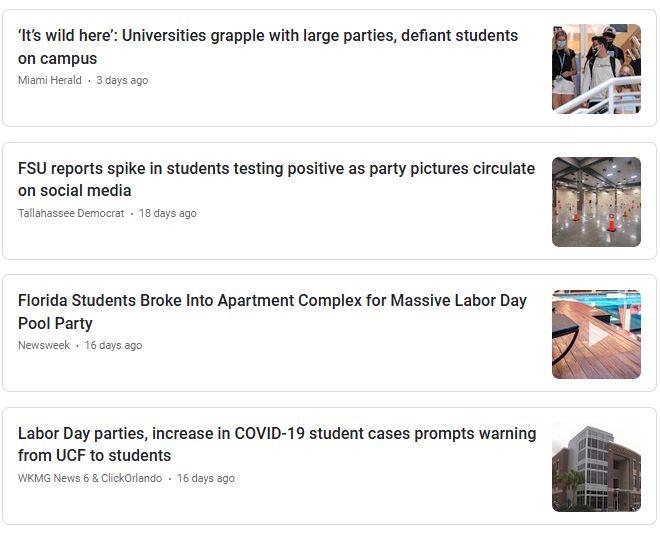Click the UCF building thumbnail image
The width and height of the screenshot is (660, 533).
click(596, 467)
